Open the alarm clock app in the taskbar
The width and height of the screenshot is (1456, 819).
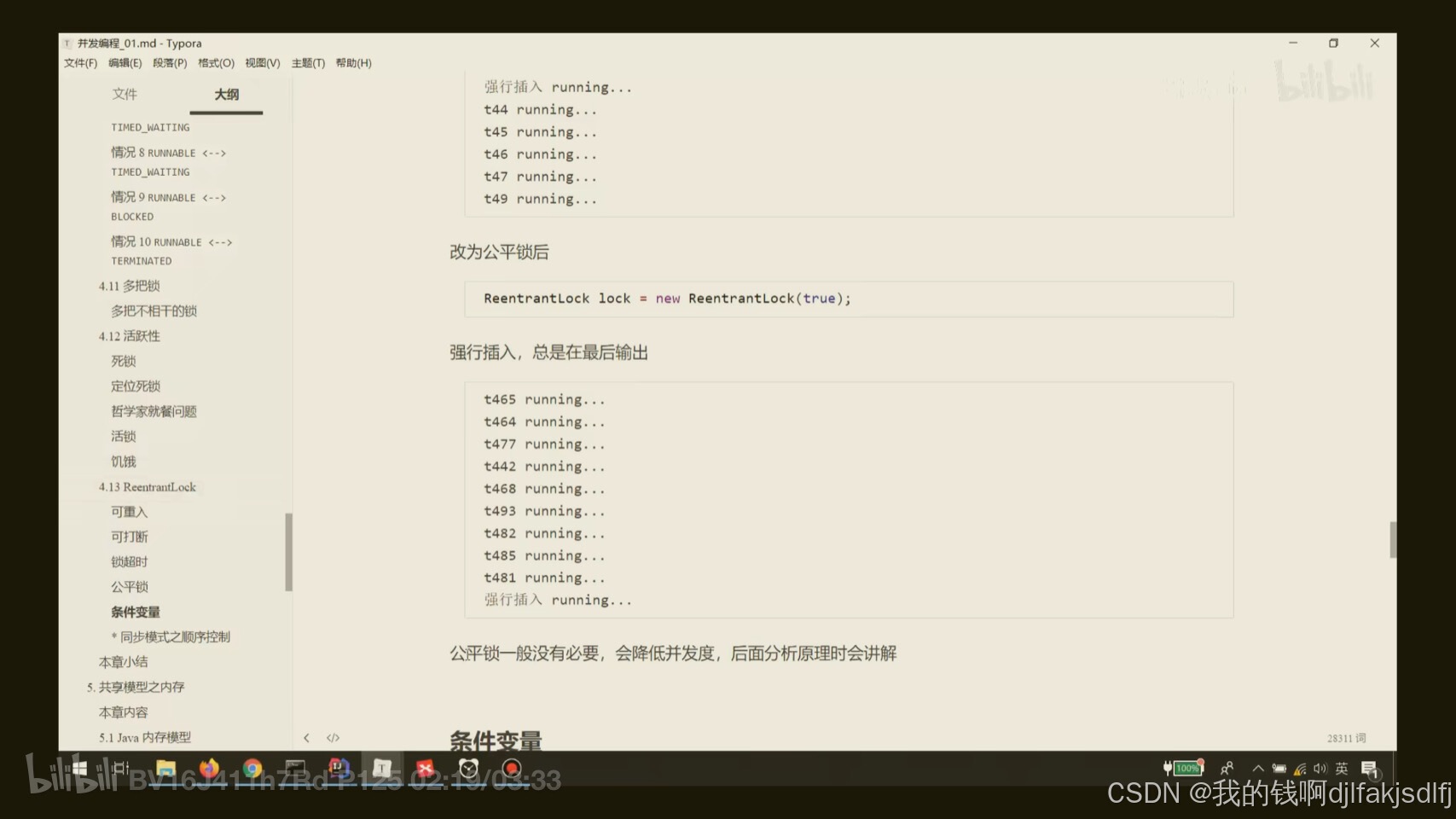point(468,769)
